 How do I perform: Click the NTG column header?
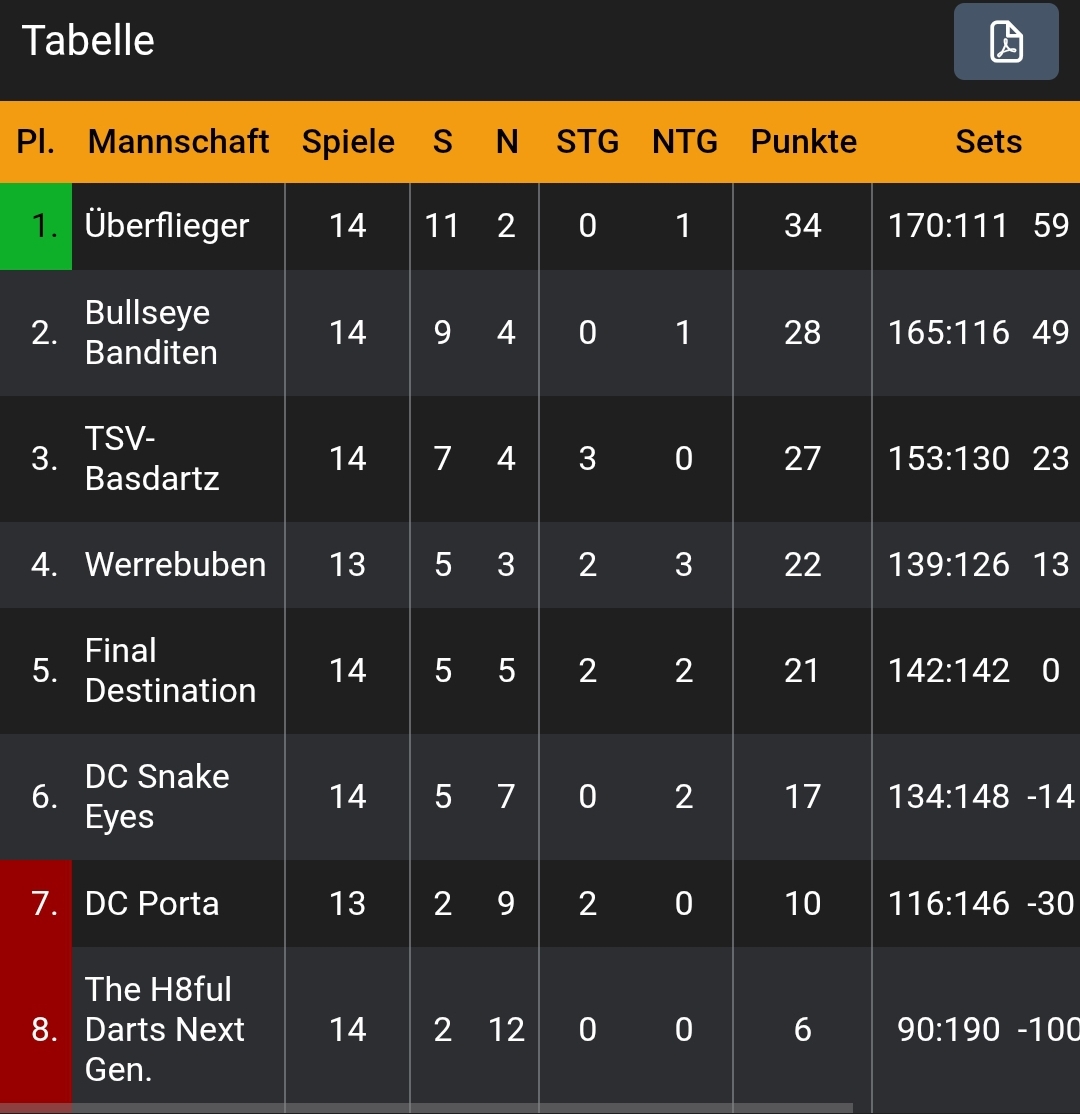point(684,142)
